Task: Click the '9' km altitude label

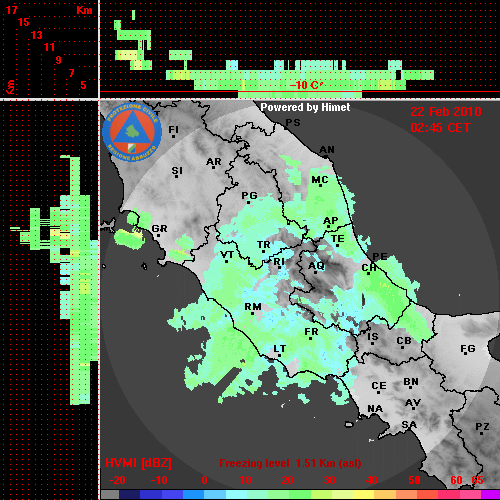Action: pos(59,60)
